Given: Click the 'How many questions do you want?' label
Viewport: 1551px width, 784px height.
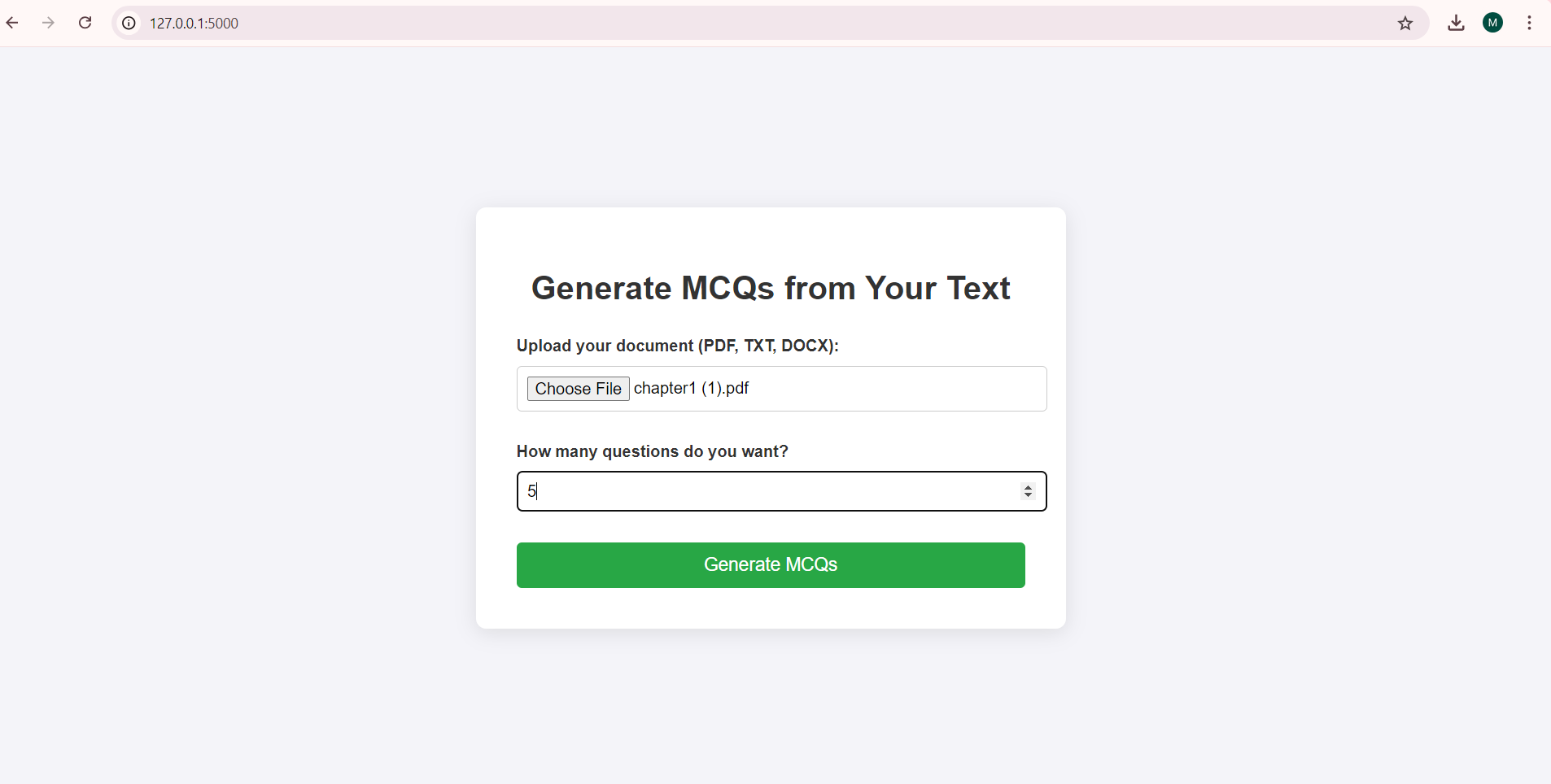Looking at the screenshot, I should click(x=652, y=451).
